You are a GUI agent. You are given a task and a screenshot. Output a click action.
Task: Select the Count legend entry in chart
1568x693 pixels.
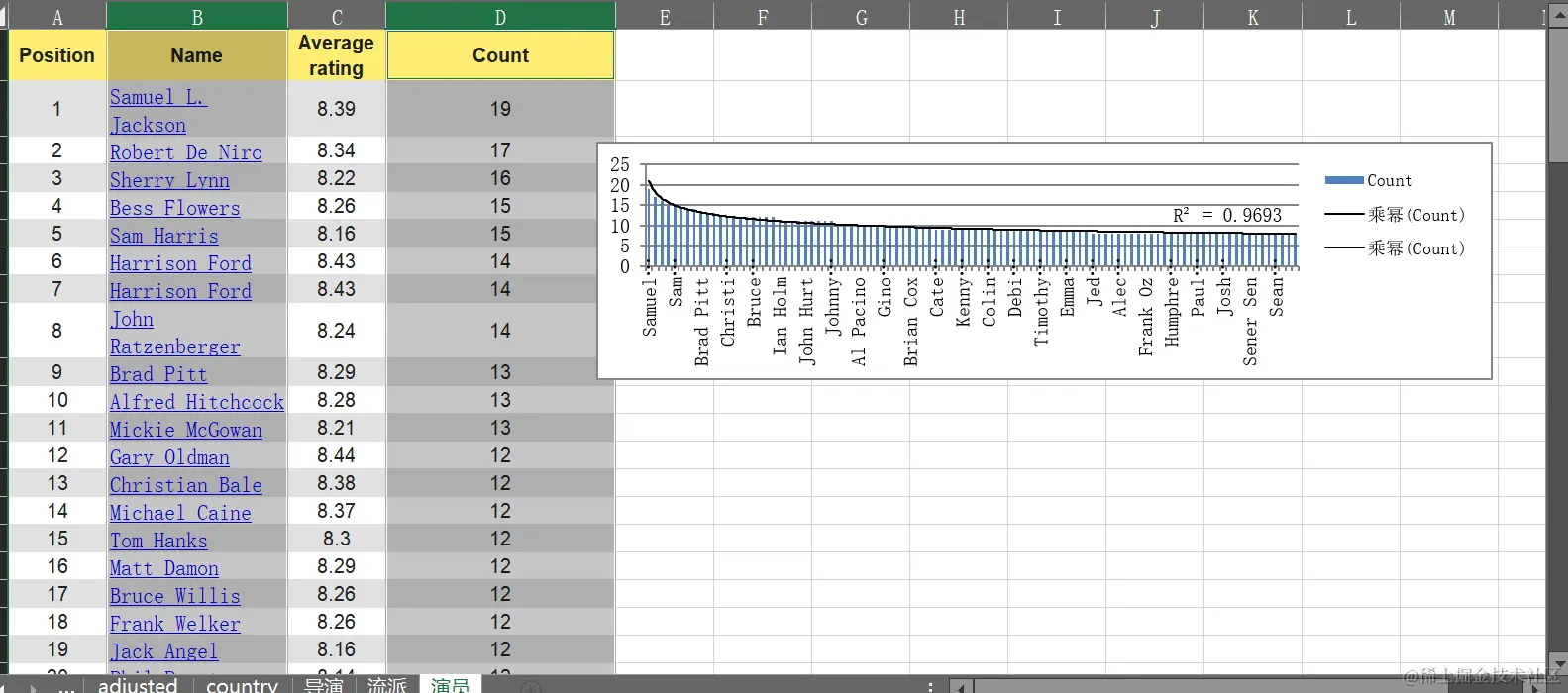tap(1368, 180)
